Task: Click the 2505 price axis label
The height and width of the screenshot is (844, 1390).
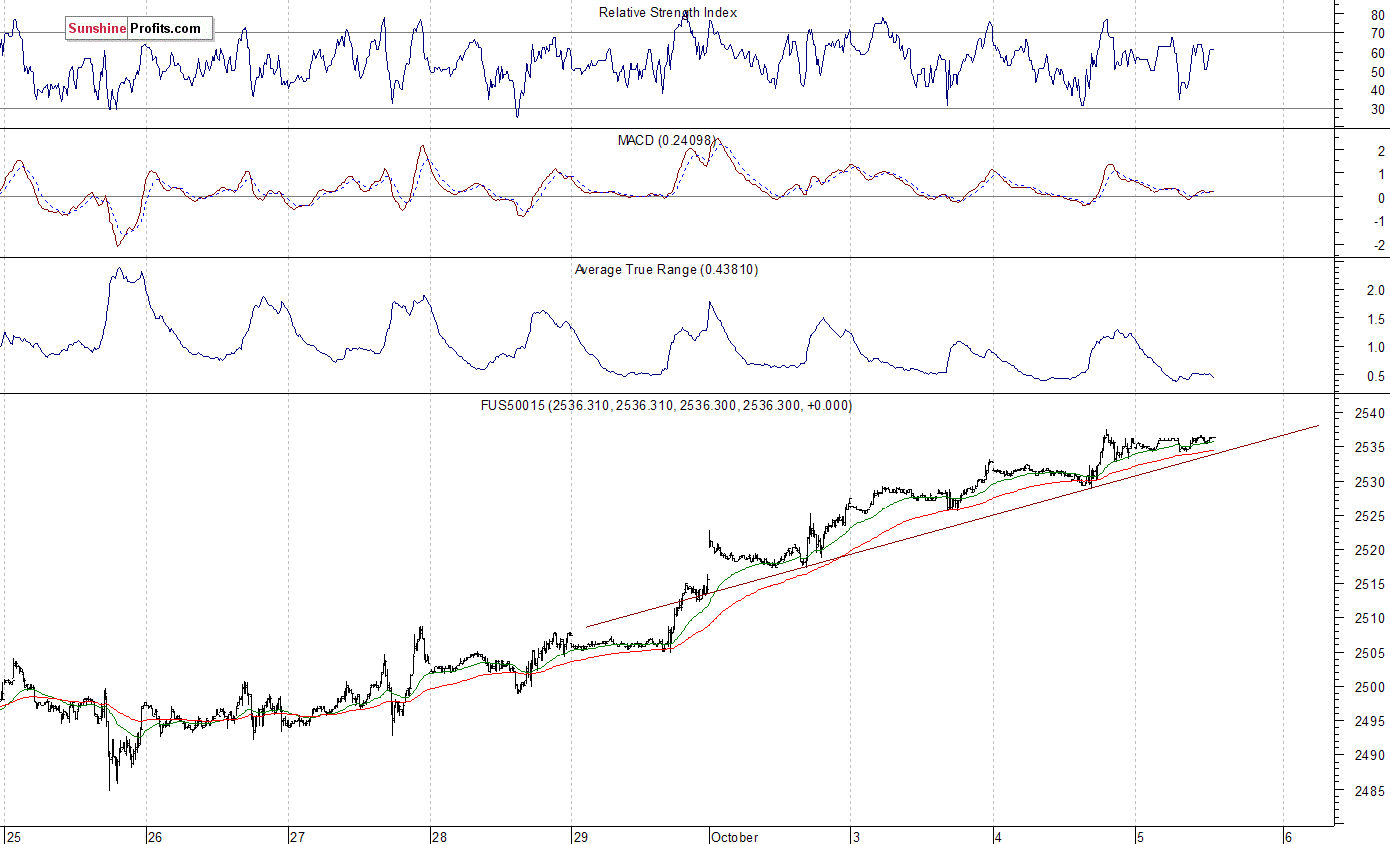Action: click(1372, 653)
